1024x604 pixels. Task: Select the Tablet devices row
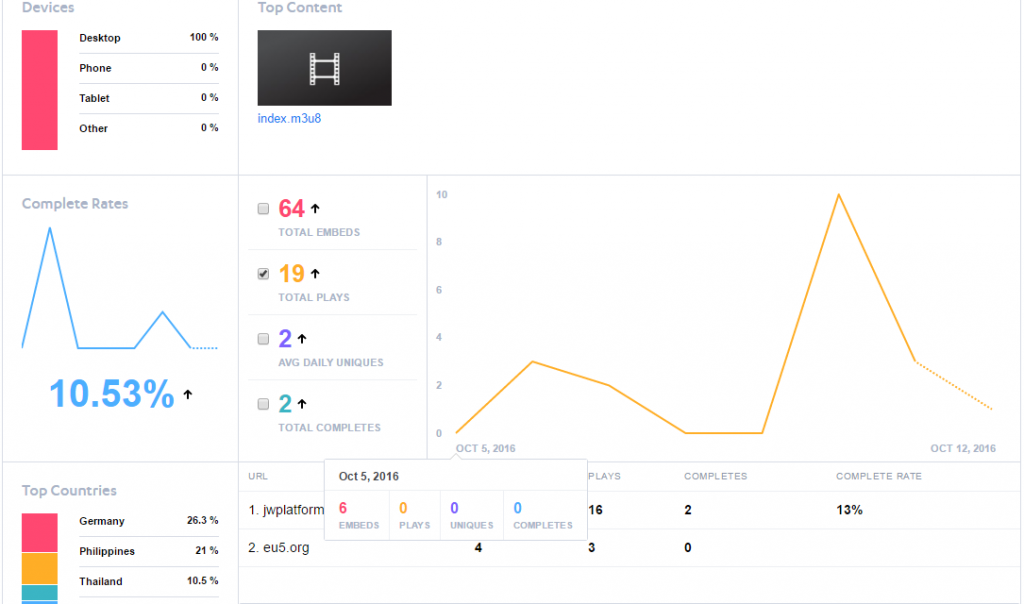tap(149, 98)
